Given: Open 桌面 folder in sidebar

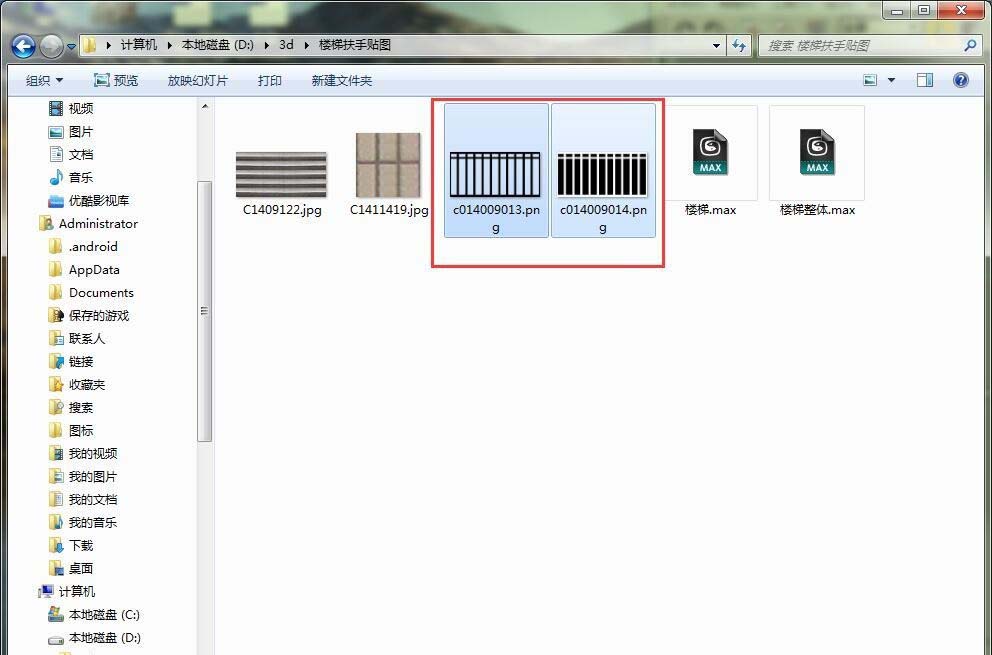Looking at the screenshot, I should 71,568.
